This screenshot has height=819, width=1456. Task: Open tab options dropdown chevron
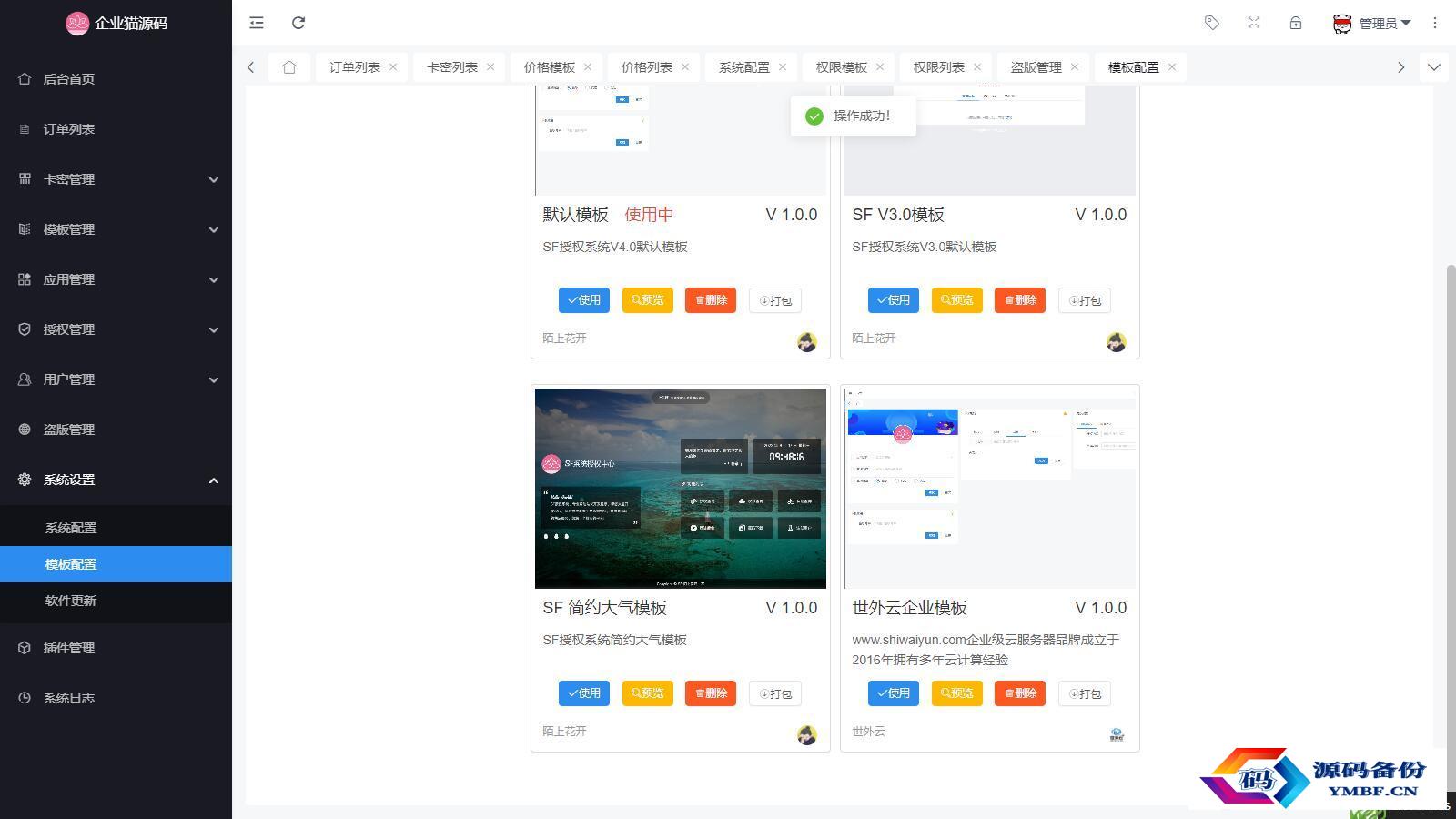(1434, 67)
